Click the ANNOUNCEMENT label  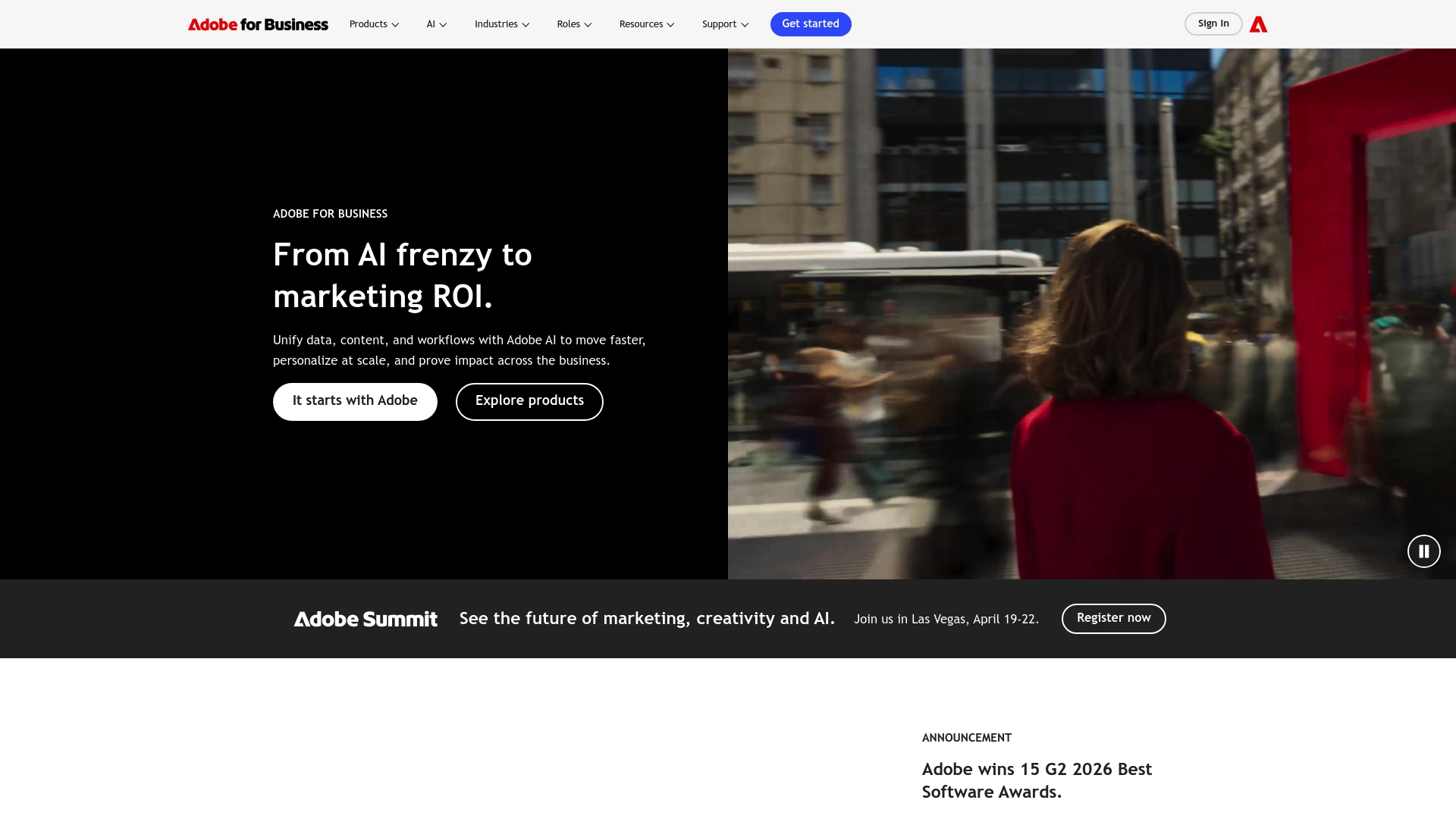tap(967, 738)
